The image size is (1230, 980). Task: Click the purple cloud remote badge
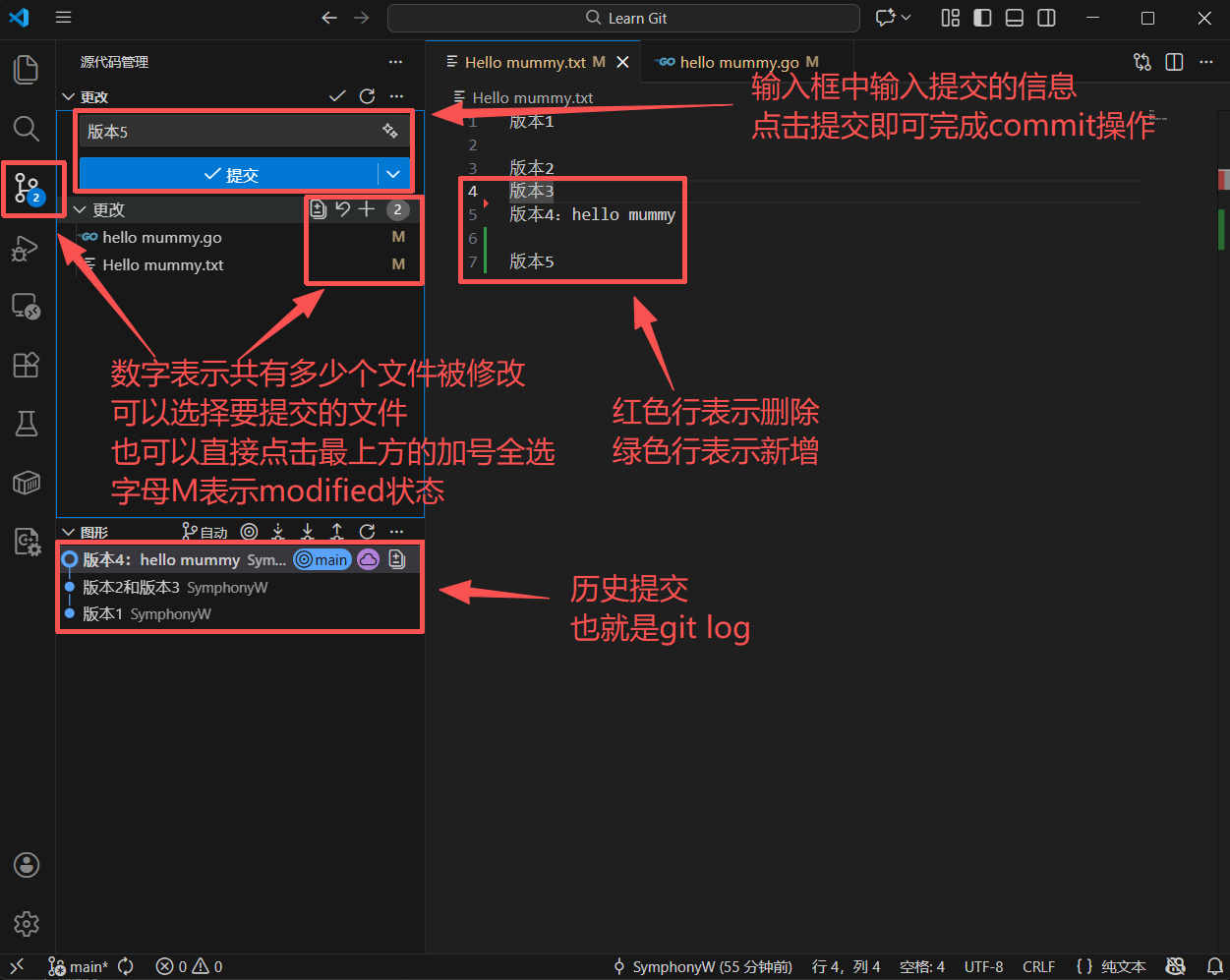368,559
